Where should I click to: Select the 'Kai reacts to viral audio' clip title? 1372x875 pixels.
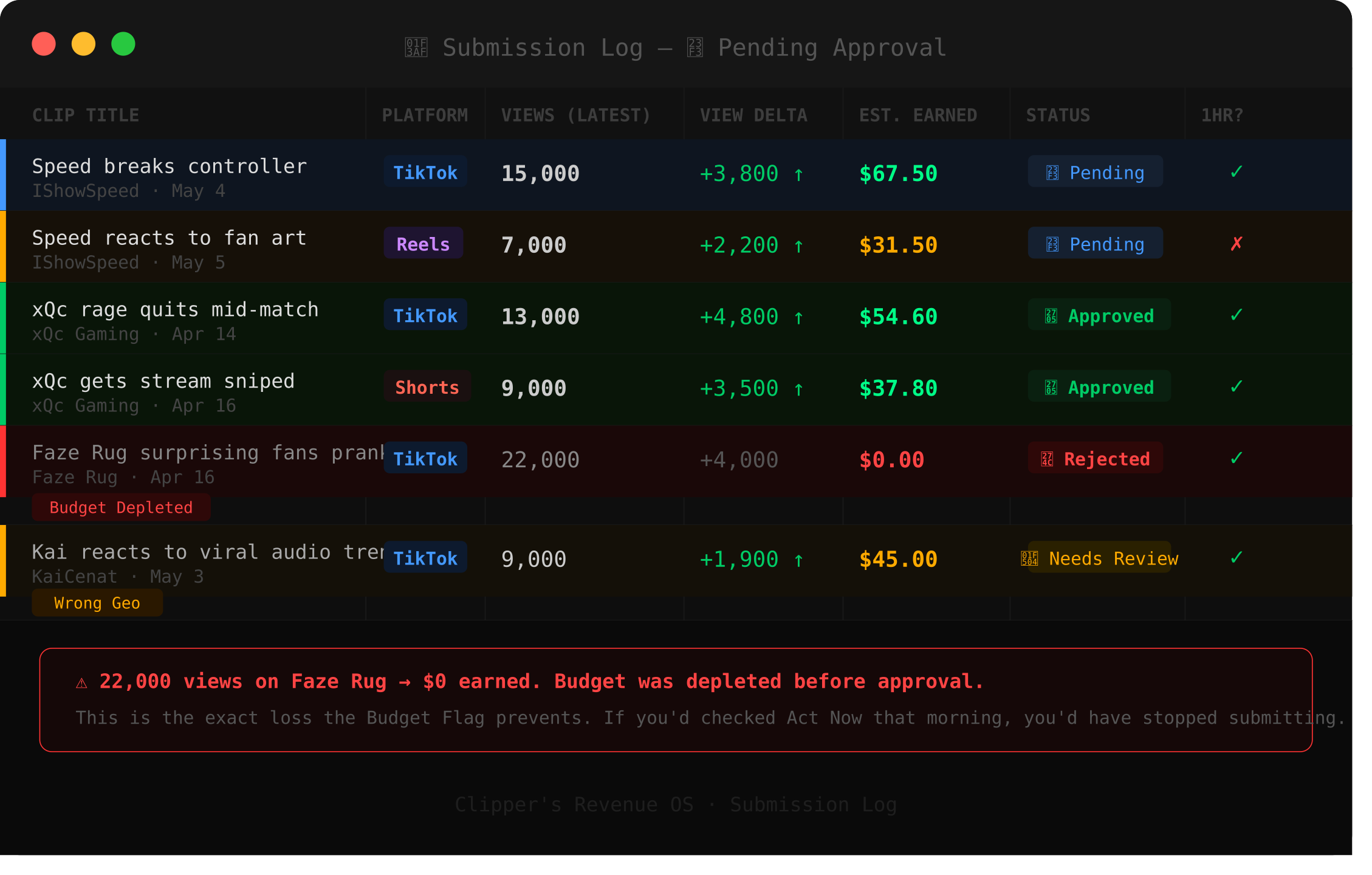(208, 552)
